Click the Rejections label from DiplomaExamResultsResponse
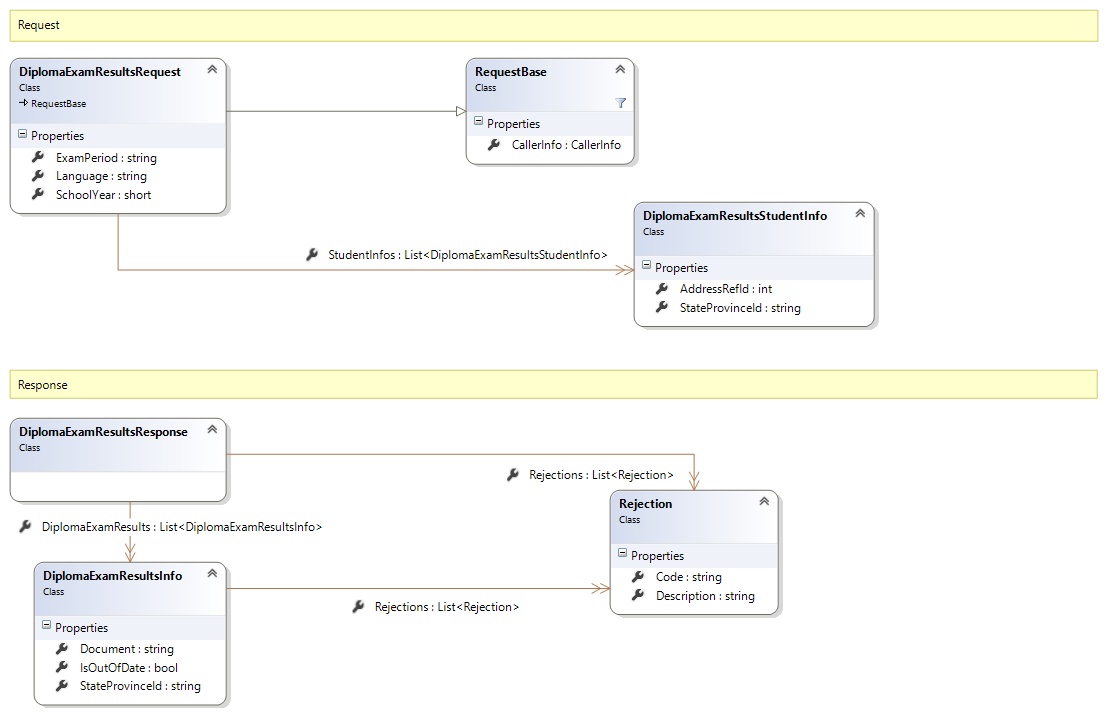Viewport: 1106px width, 714px height. click(601, 475)
